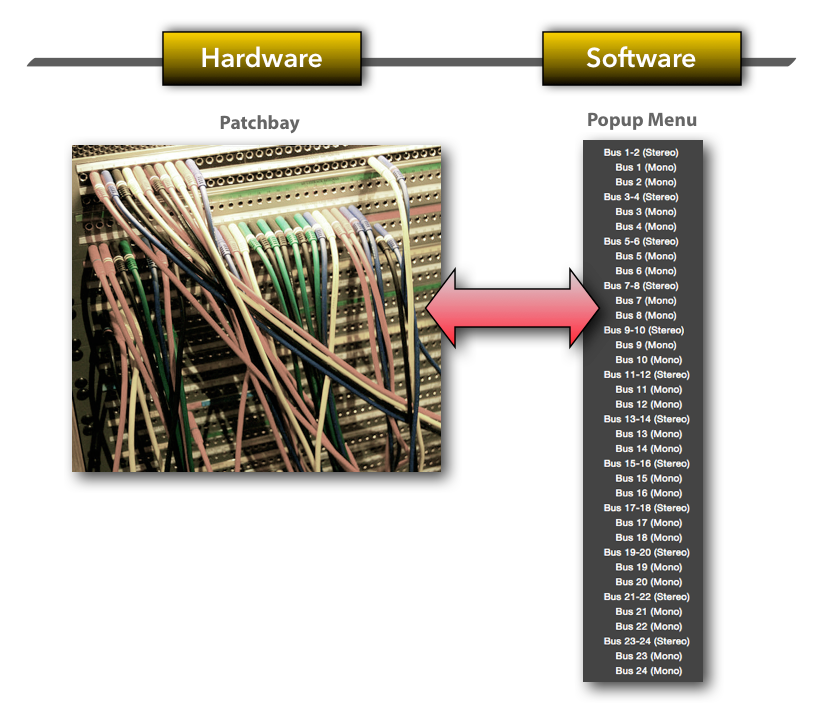Click the Patchbay caption text
The width and height of the screenshot is (824, 714).
pos(260,123)
